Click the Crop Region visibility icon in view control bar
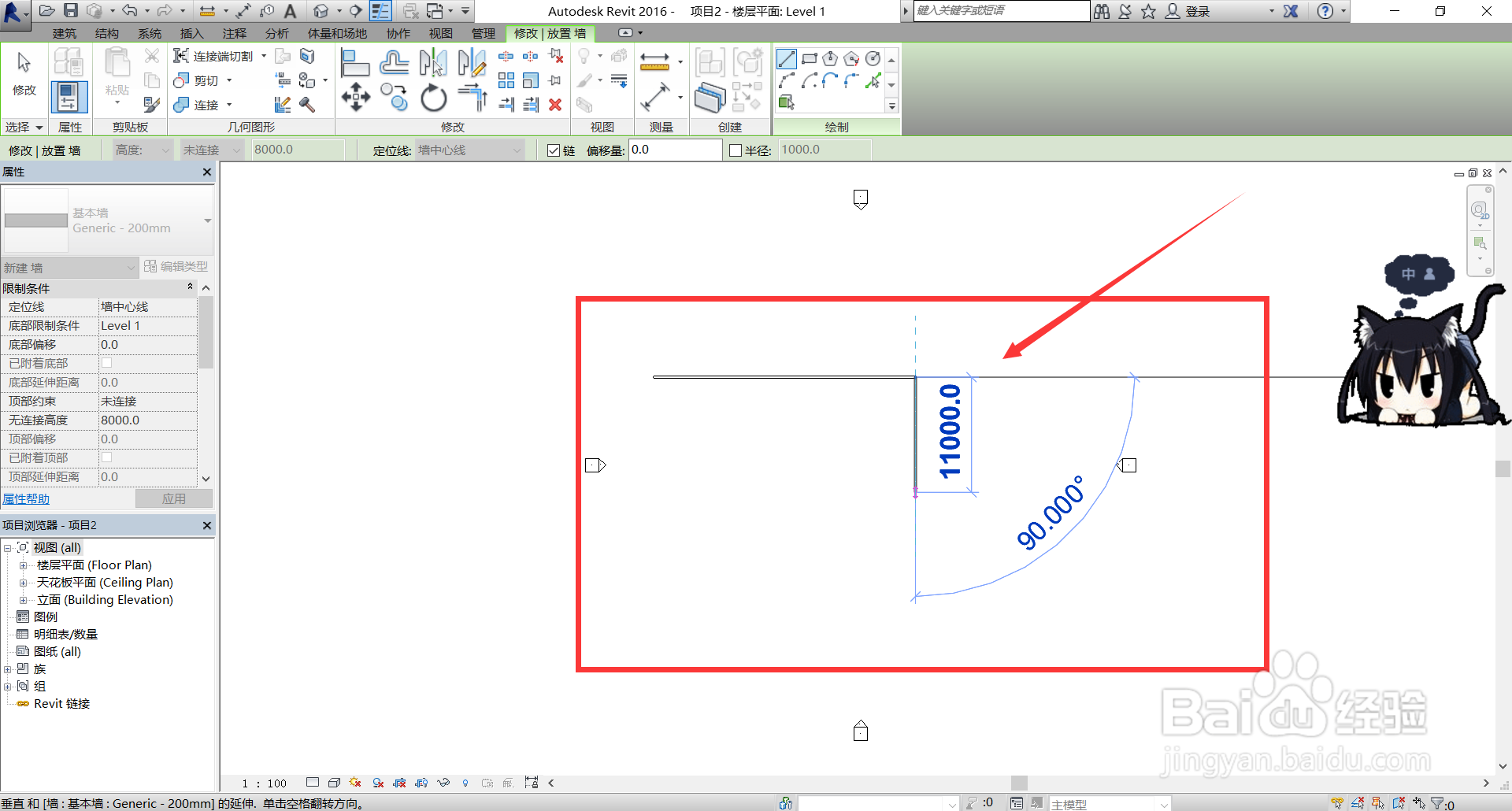The width and height of the screenshot is (1512, 811). [421, 783]
